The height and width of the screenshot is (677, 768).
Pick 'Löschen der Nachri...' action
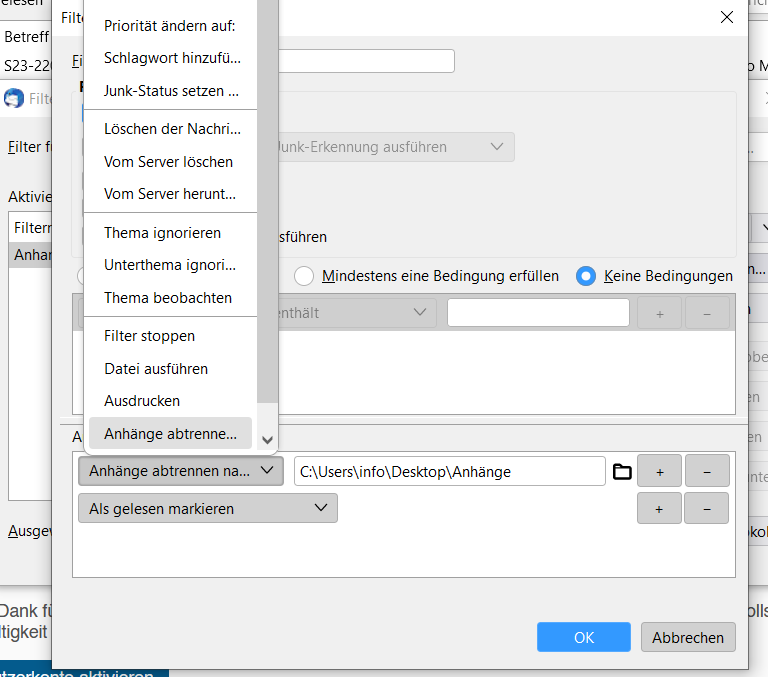[170, 129]
